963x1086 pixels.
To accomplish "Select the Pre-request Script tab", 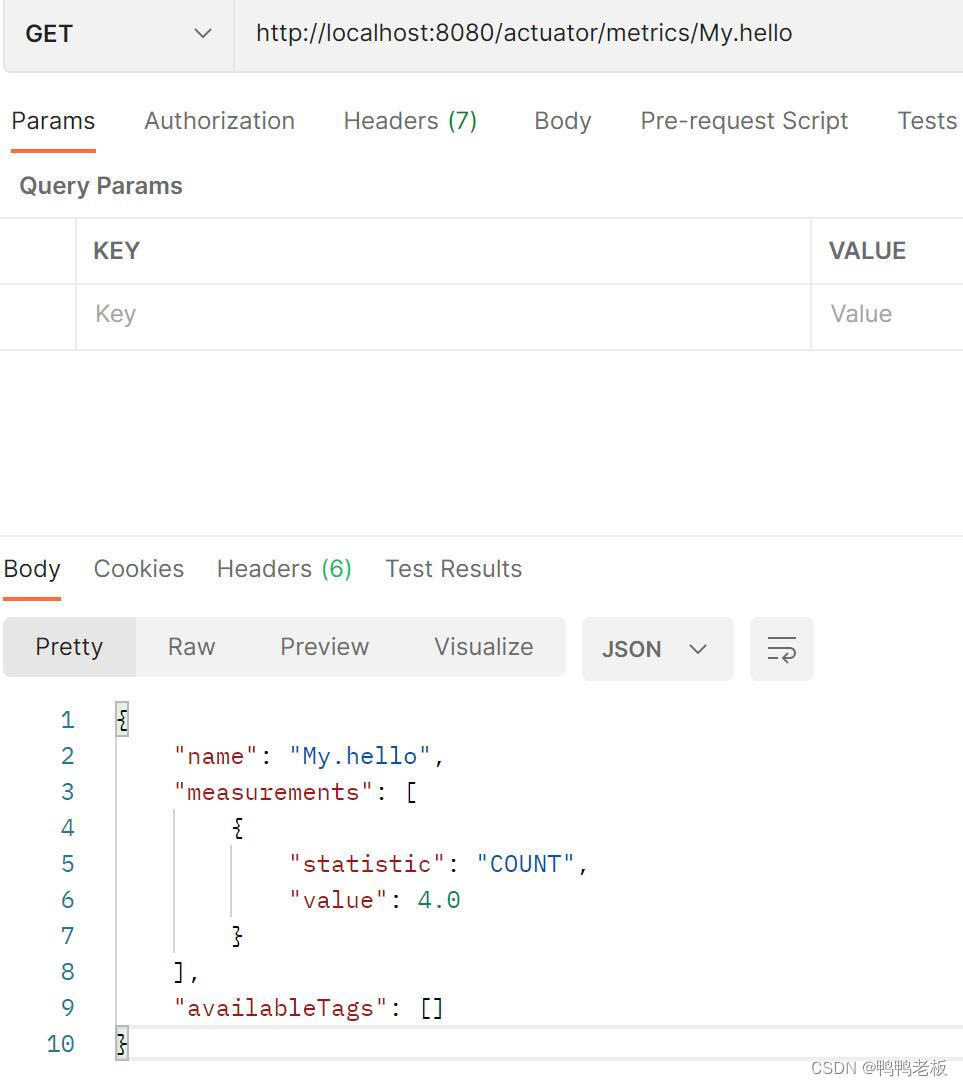I will click(743, 120).
